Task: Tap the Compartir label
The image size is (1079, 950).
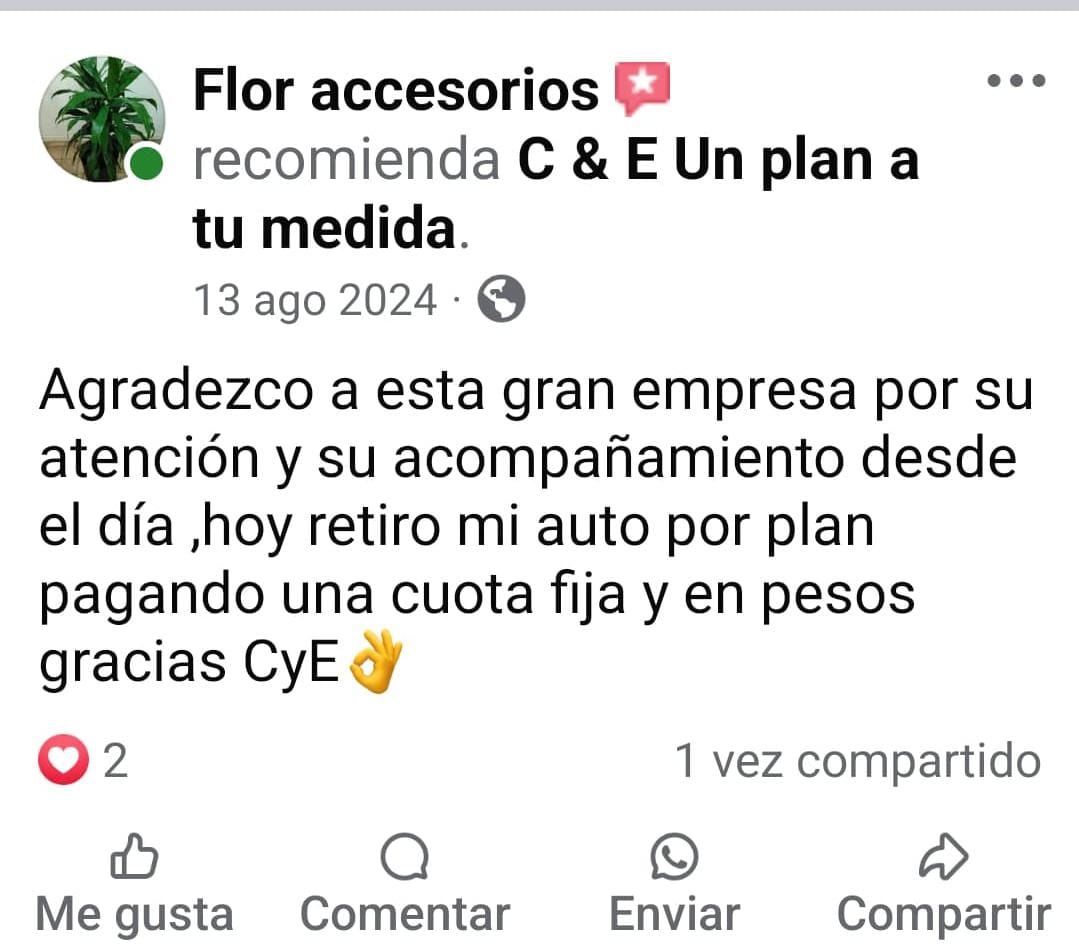Action: coord(943,915)
